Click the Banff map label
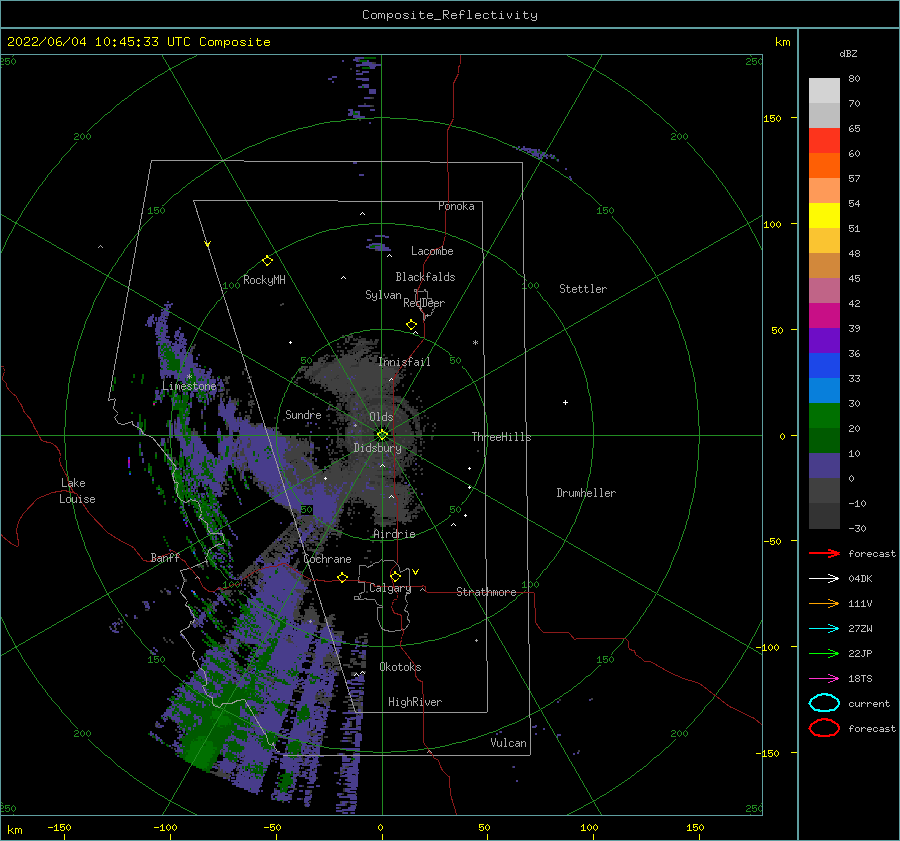 165,557
